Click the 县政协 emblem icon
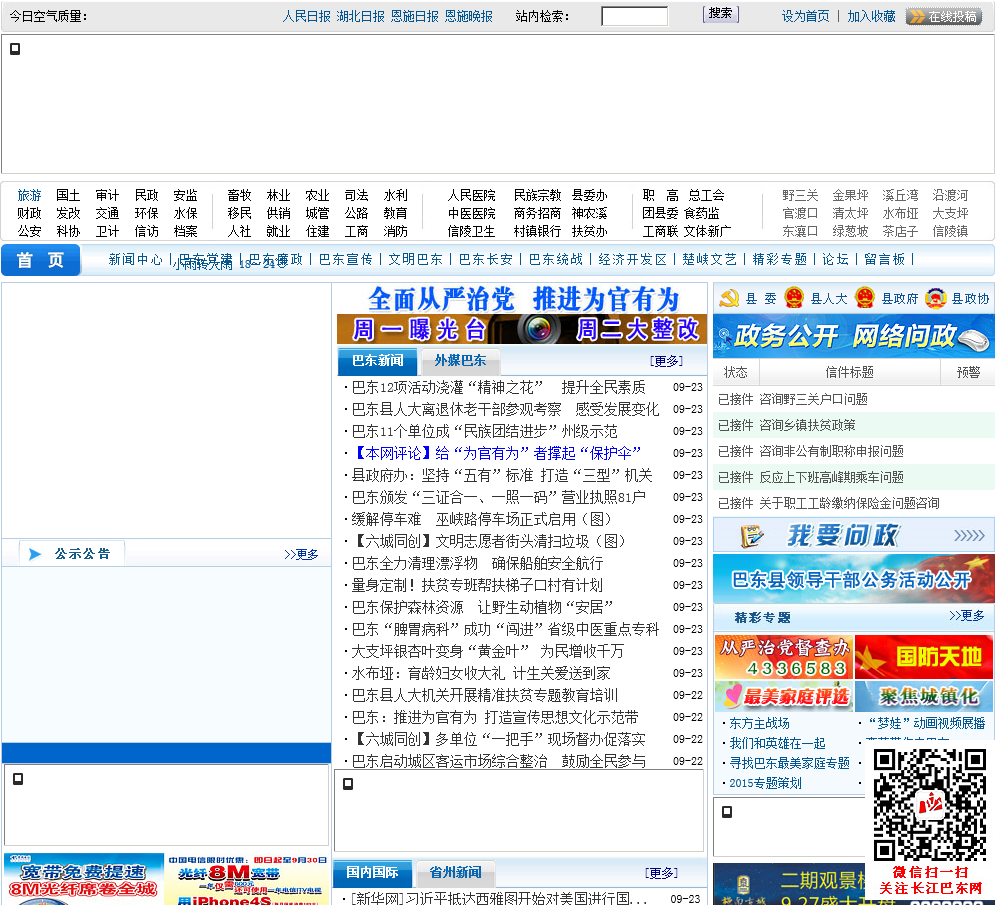The width and height of the screenshot is (995, 905). tap(935, 298)
